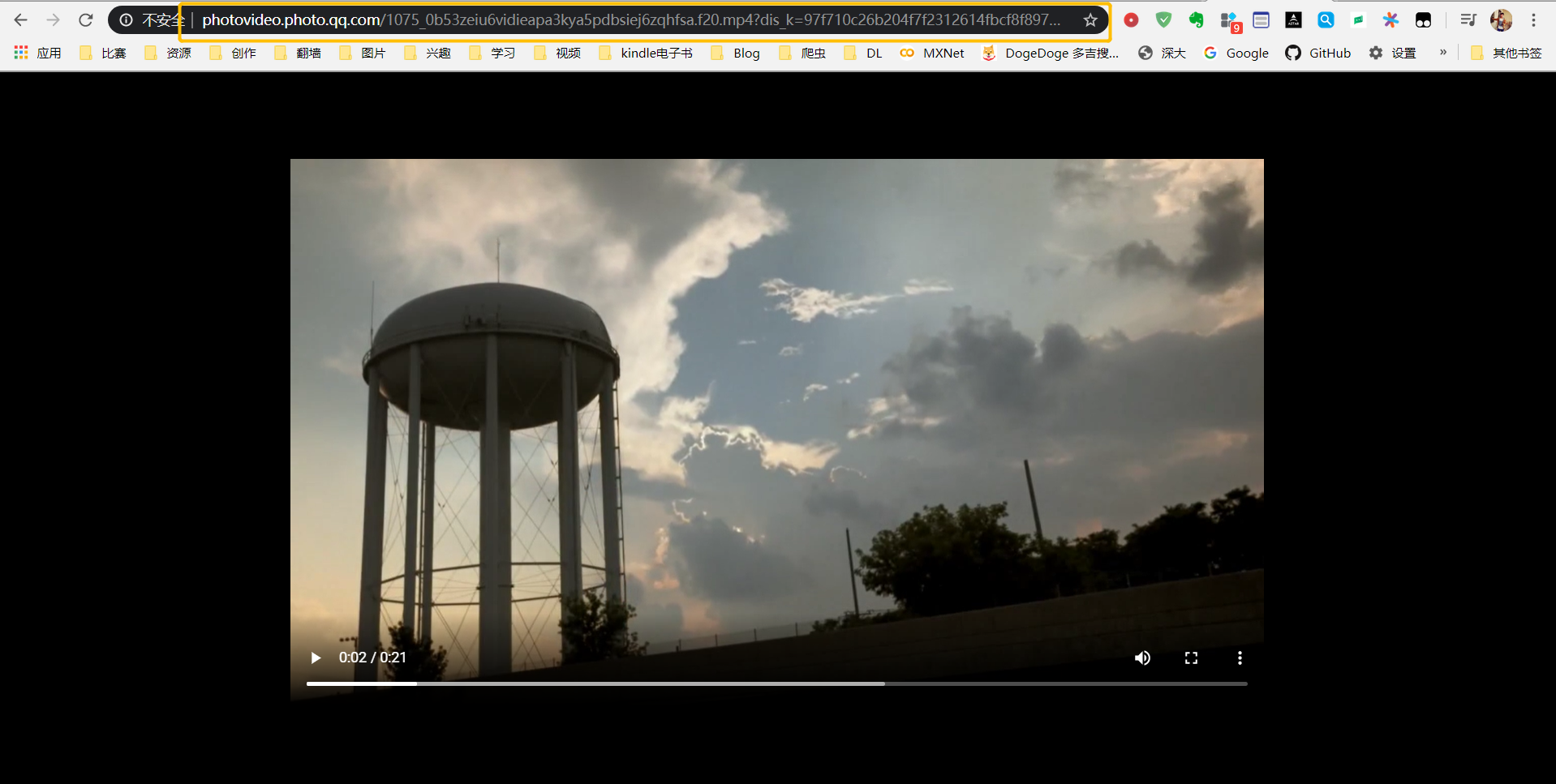1556x784 pixels.
Task: Expand the DL bookmark folder
Action: (x=862, y=53)
